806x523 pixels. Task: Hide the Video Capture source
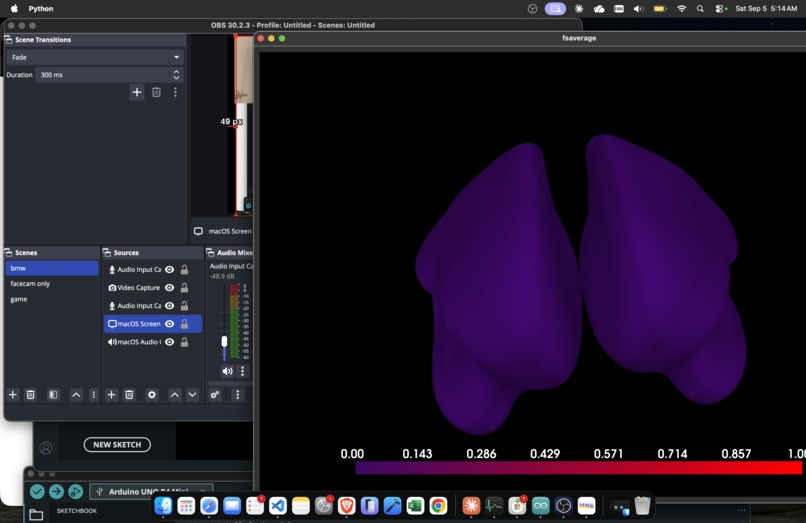coord(170,288)
